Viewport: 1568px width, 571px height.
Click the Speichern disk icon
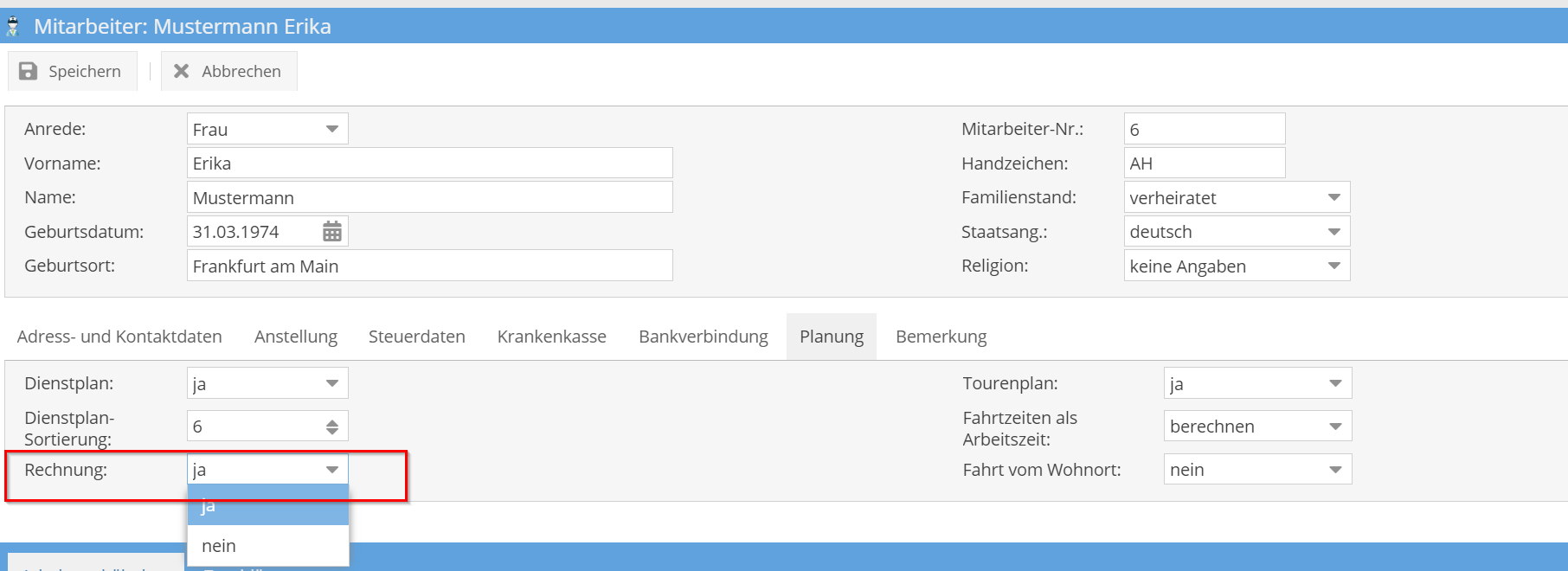[x=28, y=71]
